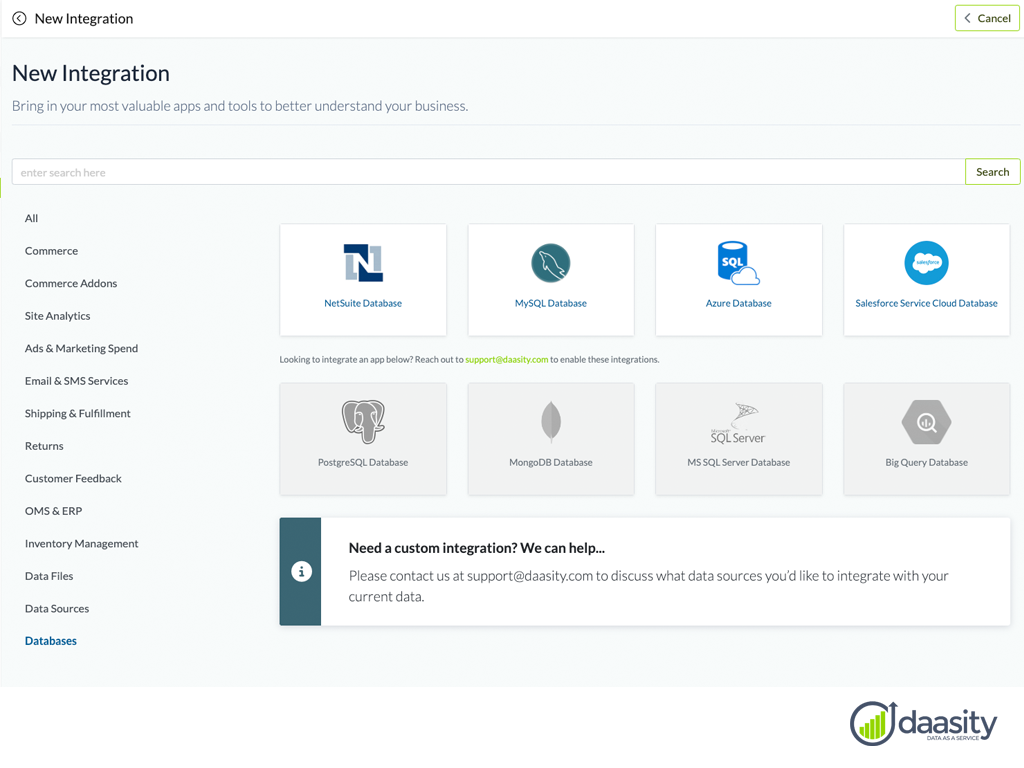The image size is (1024, 768).
Task: Select the Ads & Marketing Spend category
Action: [x=82, y=349]
